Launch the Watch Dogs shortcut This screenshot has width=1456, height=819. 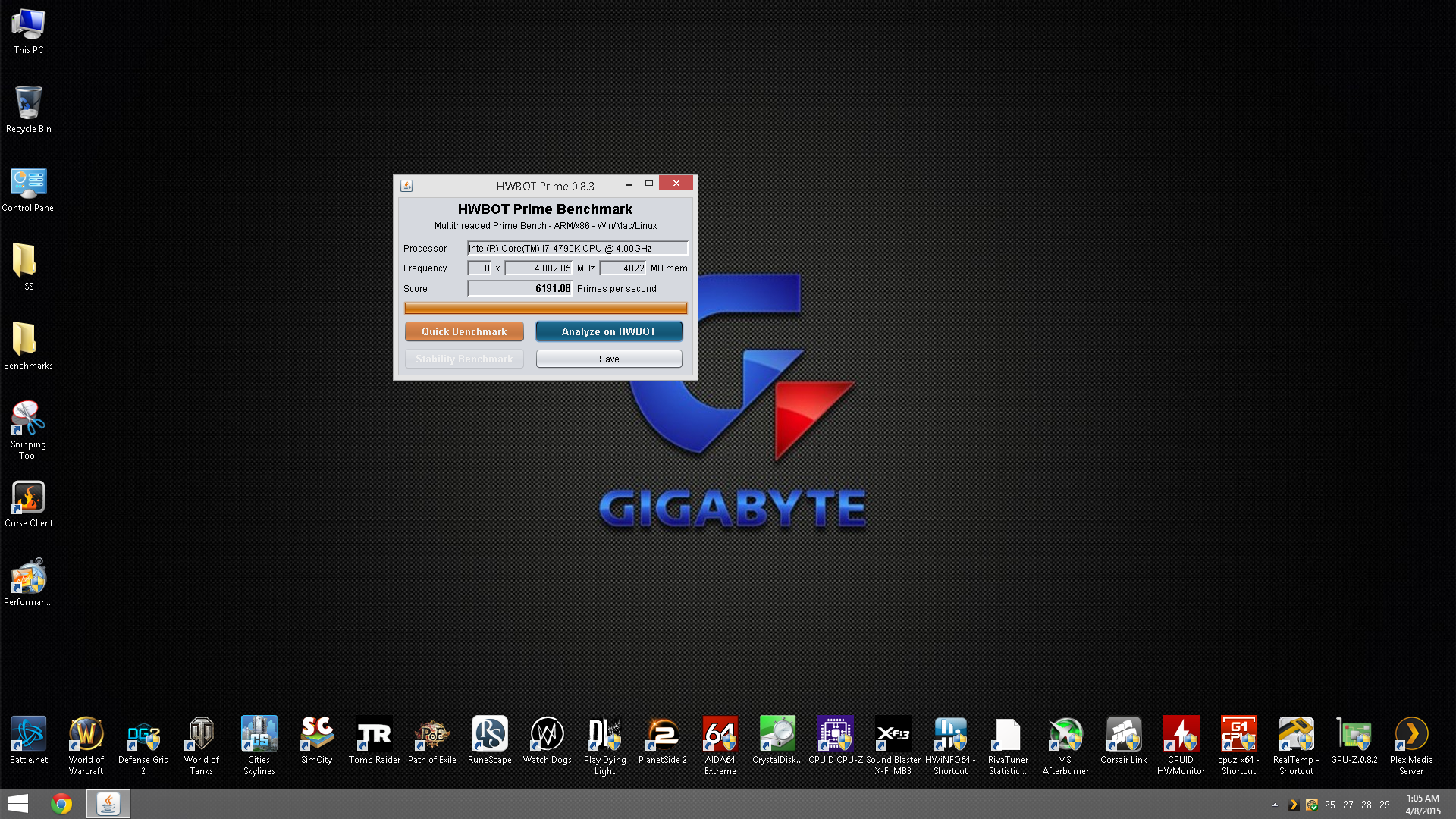548,741
